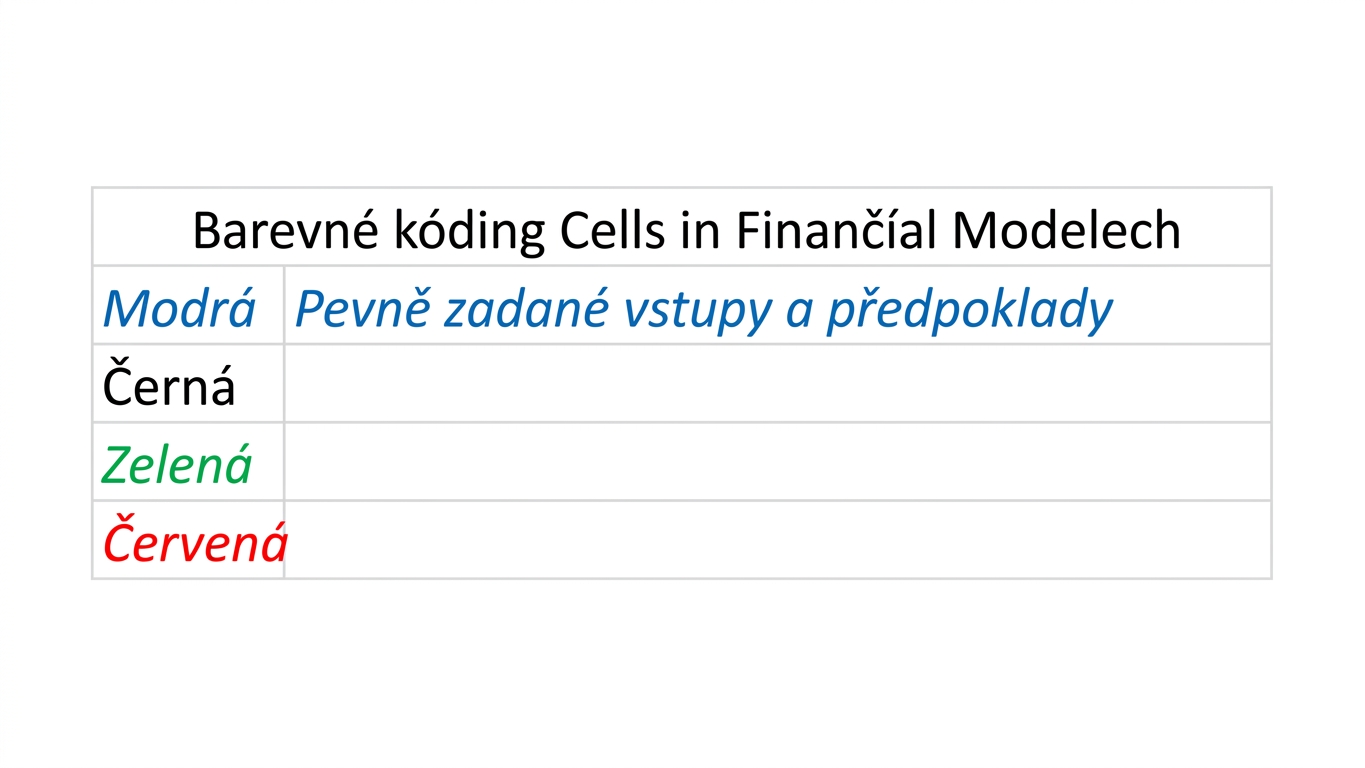The image size is (1365, 768).
Task: Select the black Černá label cell
Action: [x=188, y=383]
